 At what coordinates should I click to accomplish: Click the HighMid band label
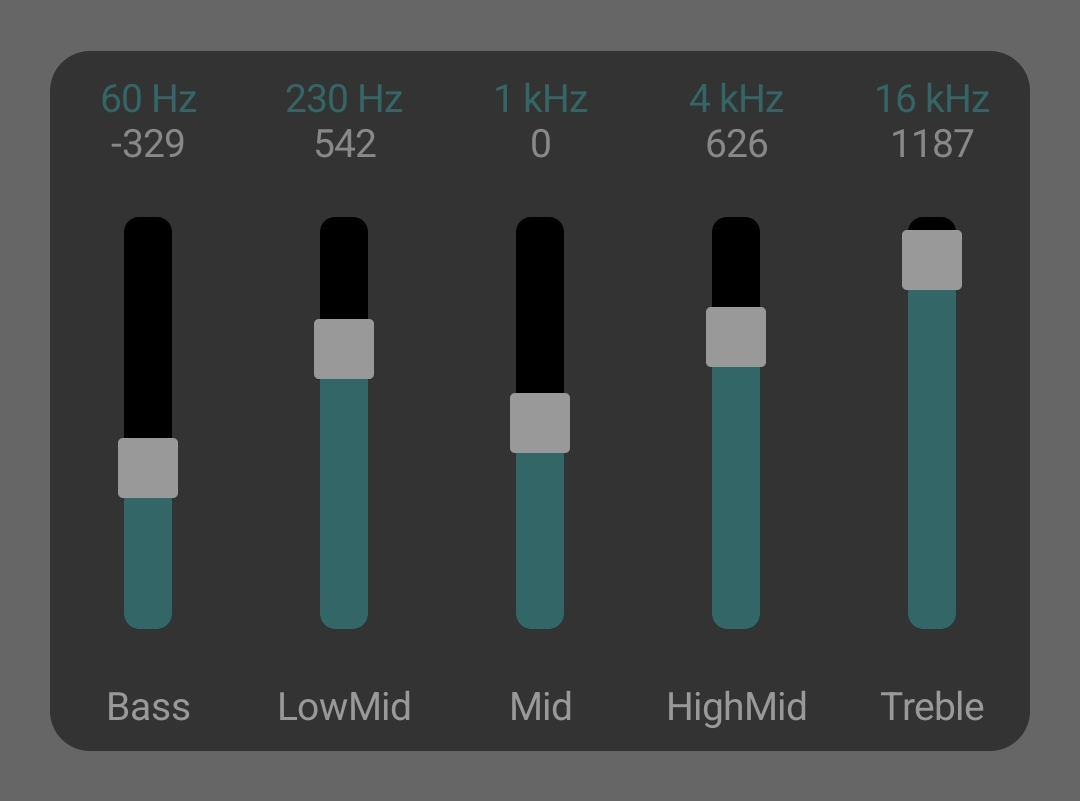tap(736, 706)
